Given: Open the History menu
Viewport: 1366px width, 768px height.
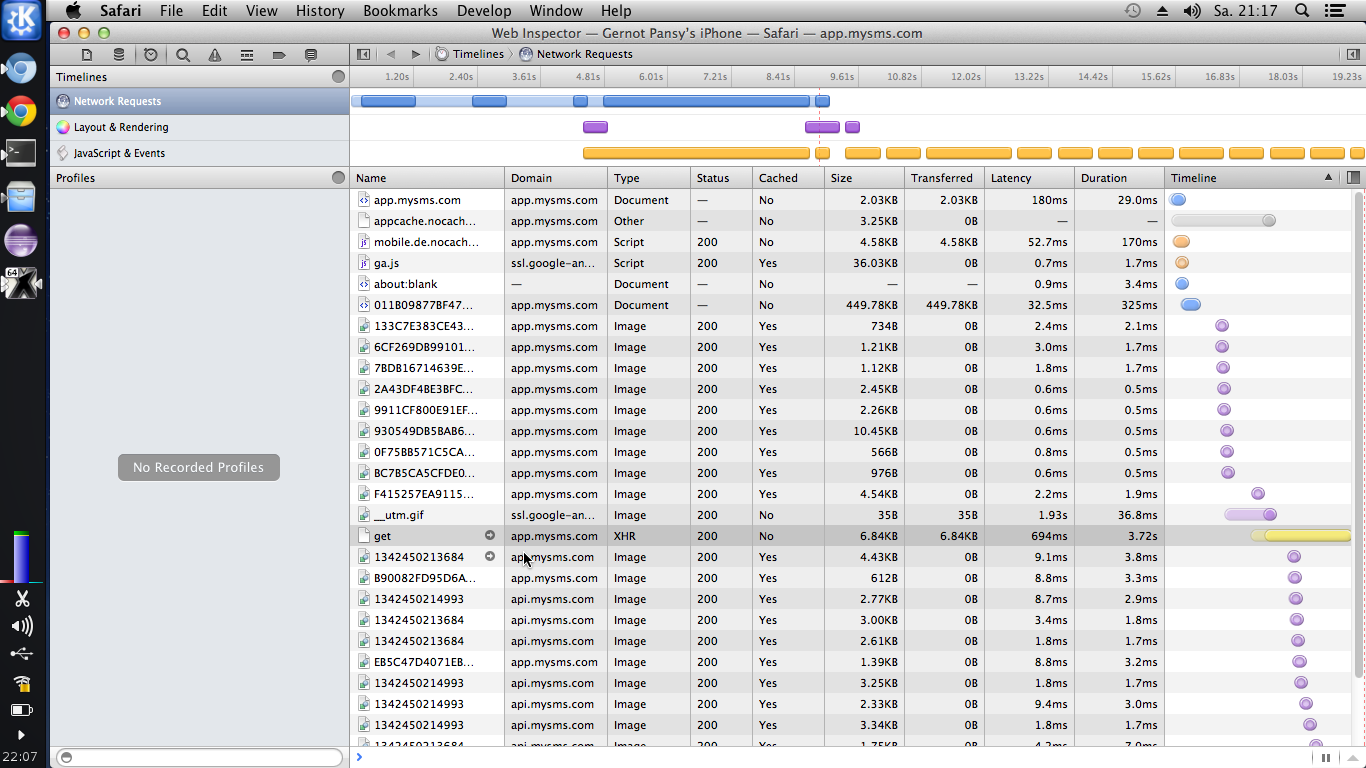Looking at the screenshot, I should (x=320, y=11).
